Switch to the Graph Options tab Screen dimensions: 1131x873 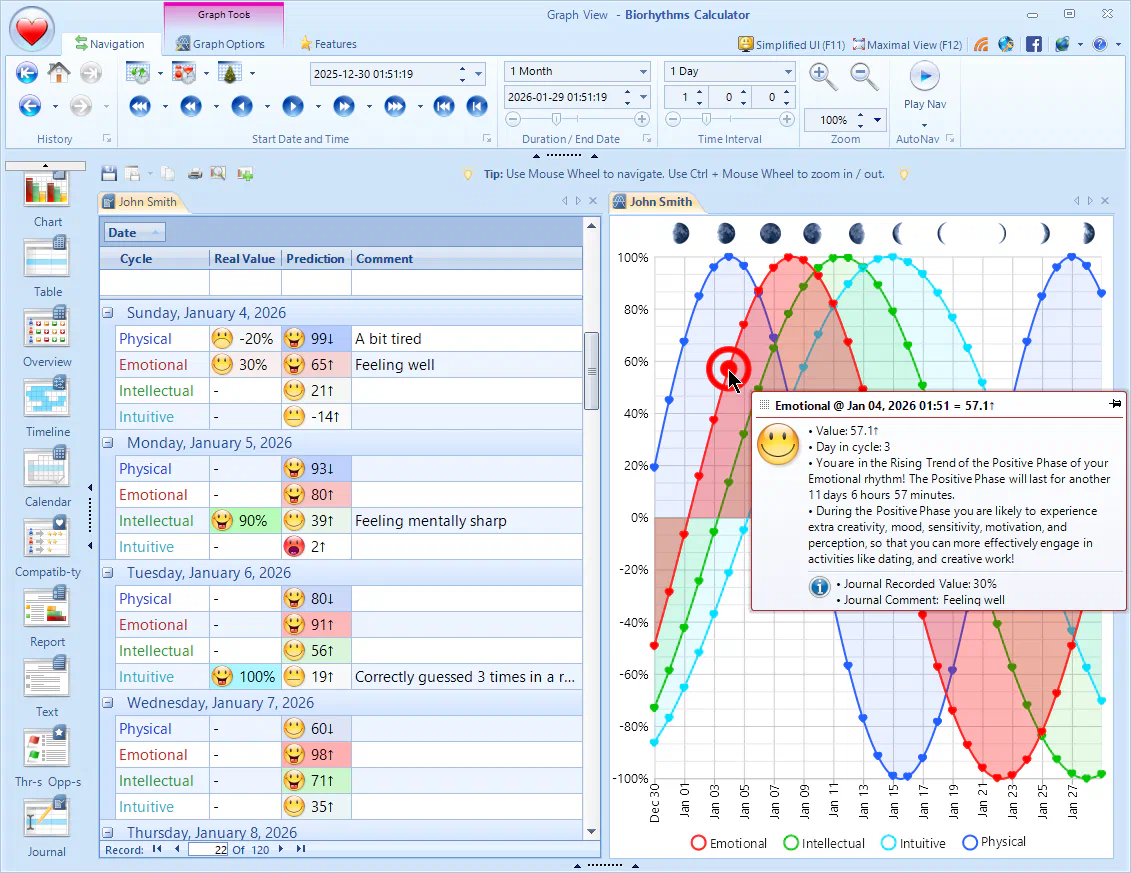220,44
